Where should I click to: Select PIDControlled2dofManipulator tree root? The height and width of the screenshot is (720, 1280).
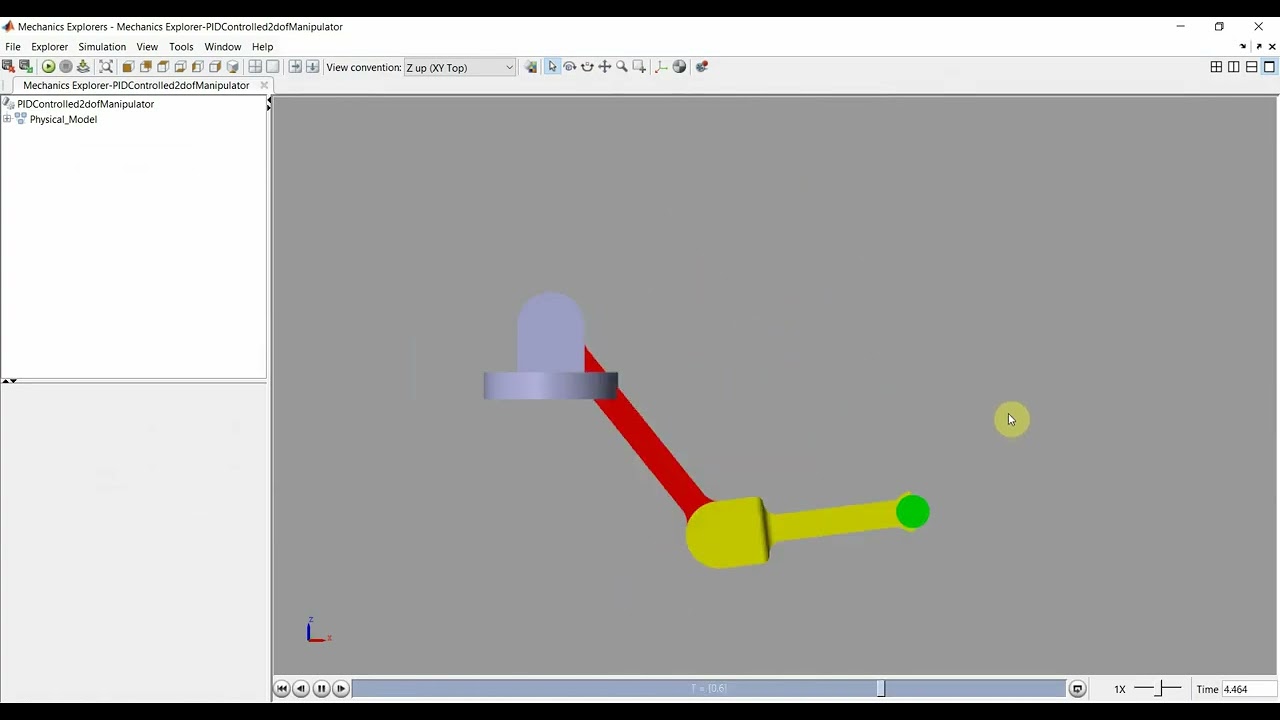pyautogui.click(x=85, y=104)
